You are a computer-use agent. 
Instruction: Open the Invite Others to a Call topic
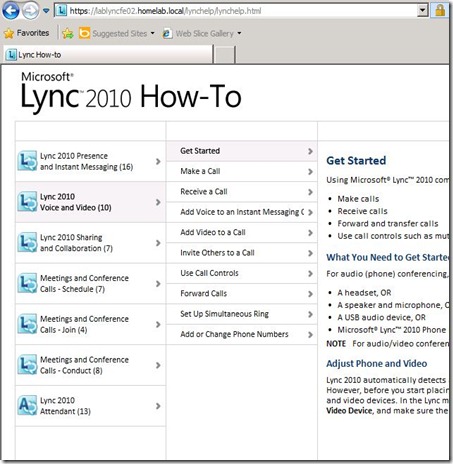[242, 253]
